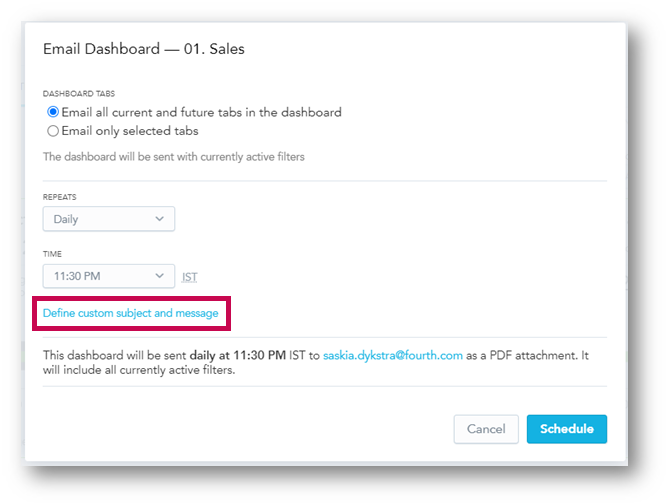Select the radio button for emailing all current and future tabs
The image size is (670, 503).
tap(53, 112)
